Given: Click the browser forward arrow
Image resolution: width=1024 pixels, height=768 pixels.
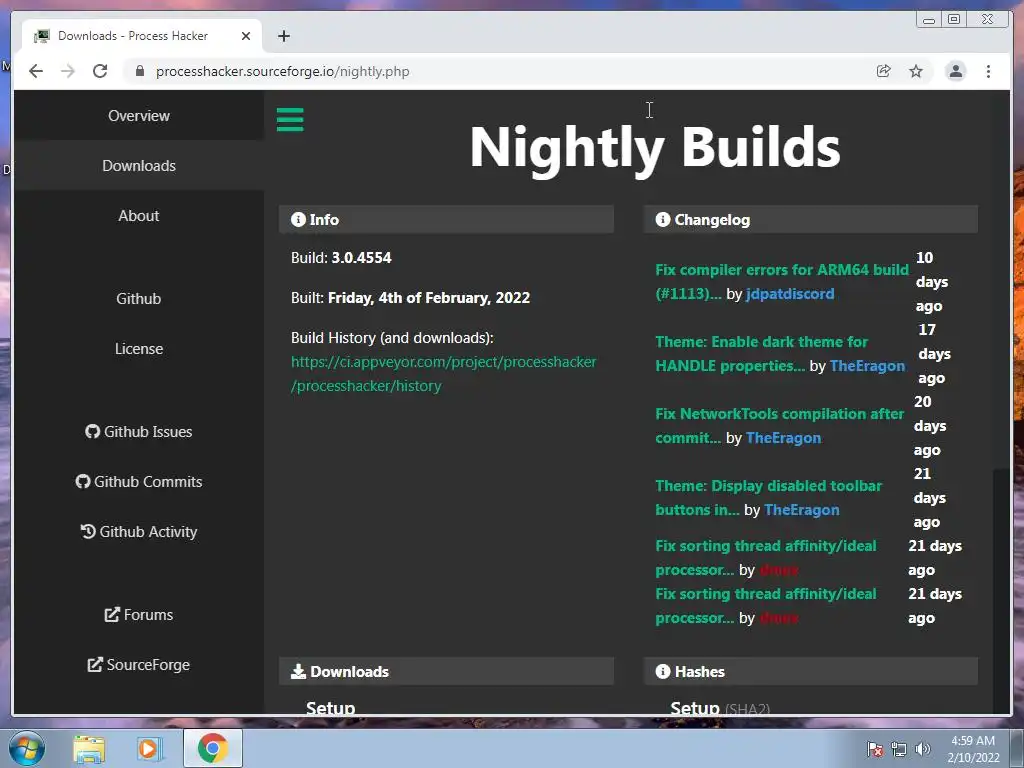Looking at the screenshot, I should tap(68, 71).
